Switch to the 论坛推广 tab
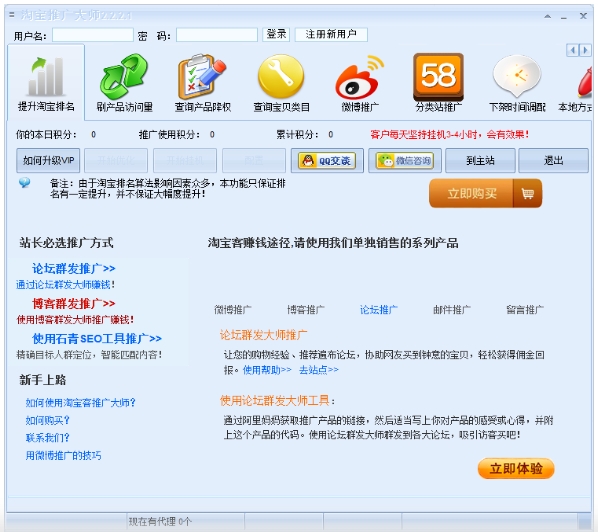This screenshot has width=598, height=532. tap(378, 310)
